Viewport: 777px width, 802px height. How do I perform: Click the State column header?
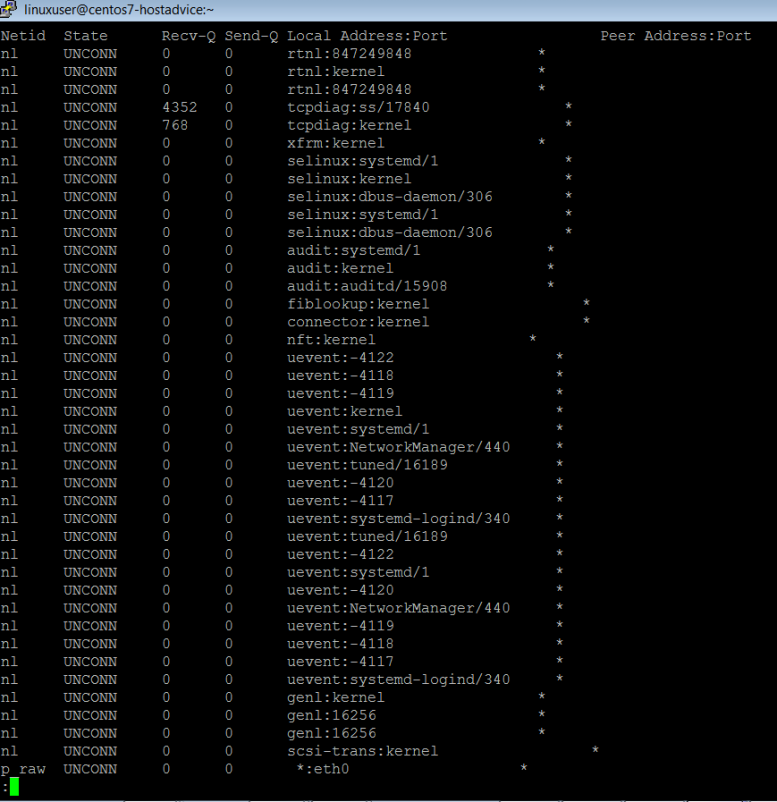pos(85,36)
